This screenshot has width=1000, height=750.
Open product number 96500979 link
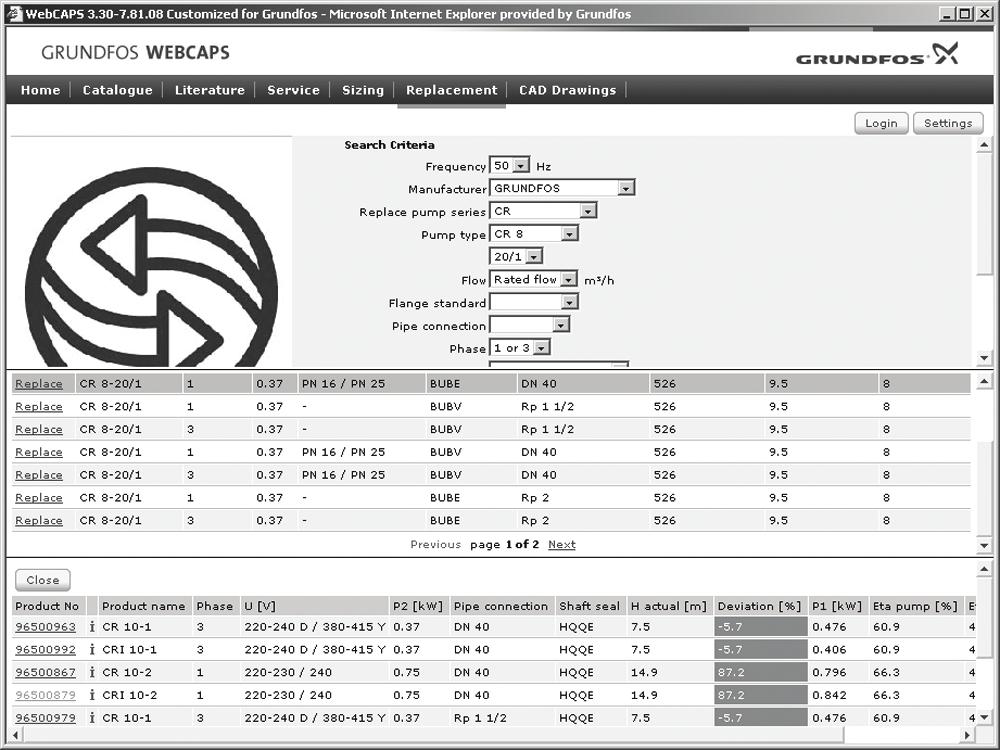click(x=45, y=717)
